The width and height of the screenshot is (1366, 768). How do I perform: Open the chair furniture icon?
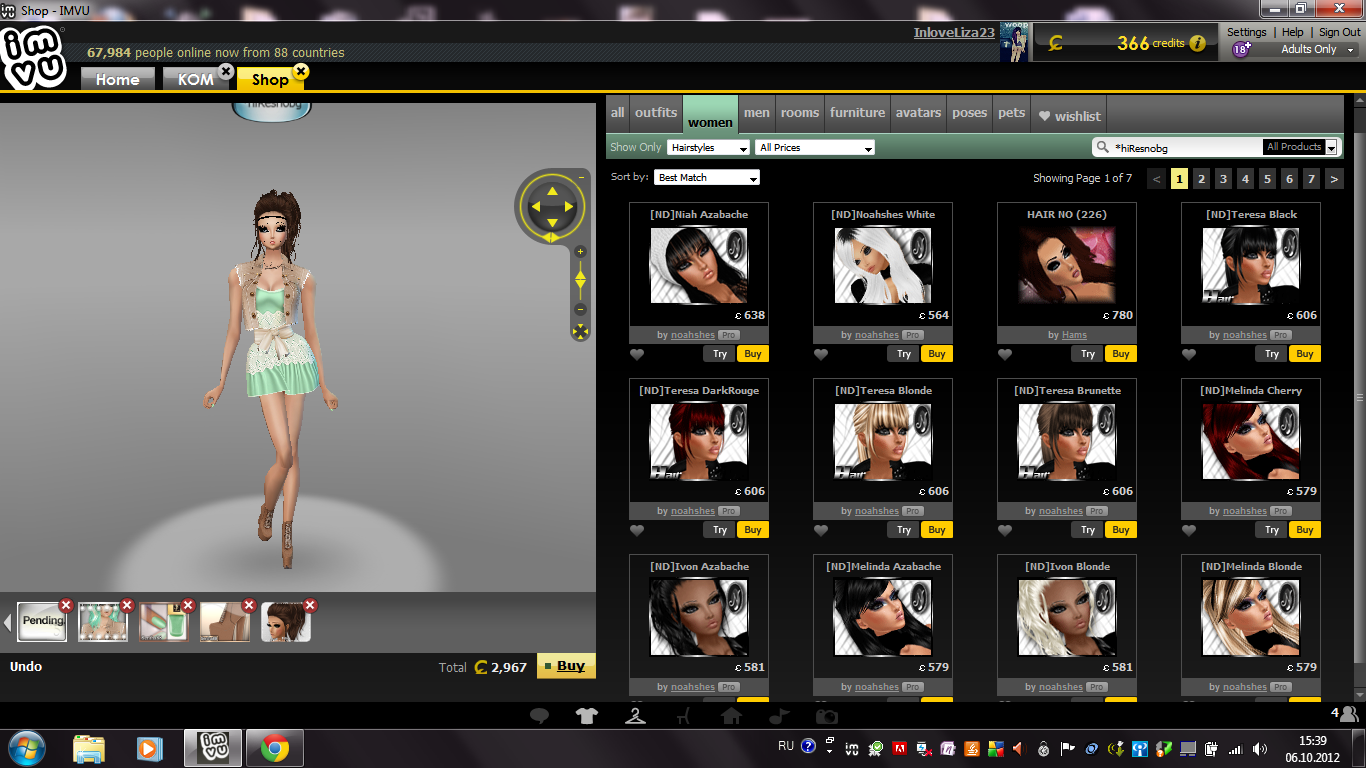point(683,716)
